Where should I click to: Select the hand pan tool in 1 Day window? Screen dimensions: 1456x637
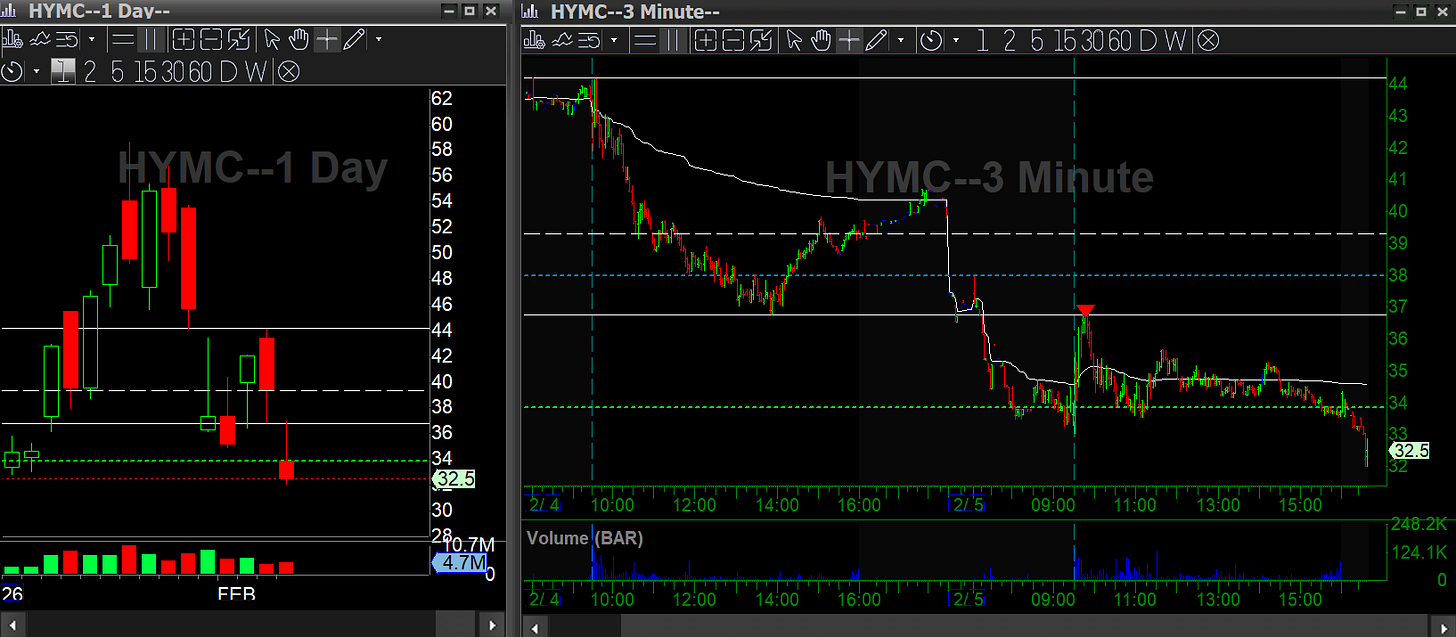(299, 39)
